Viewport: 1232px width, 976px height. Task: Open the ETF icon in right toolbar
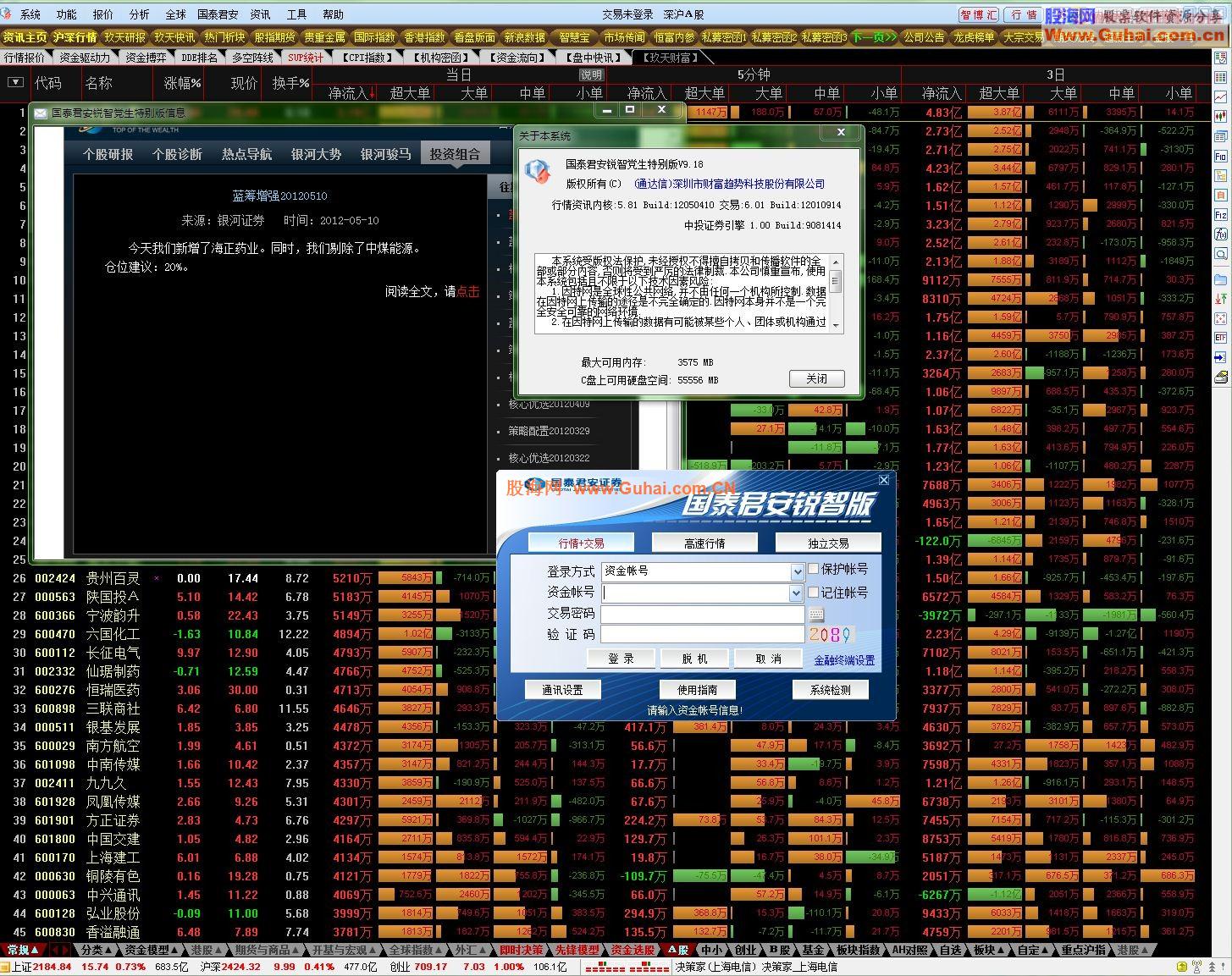coord(1221,338)
